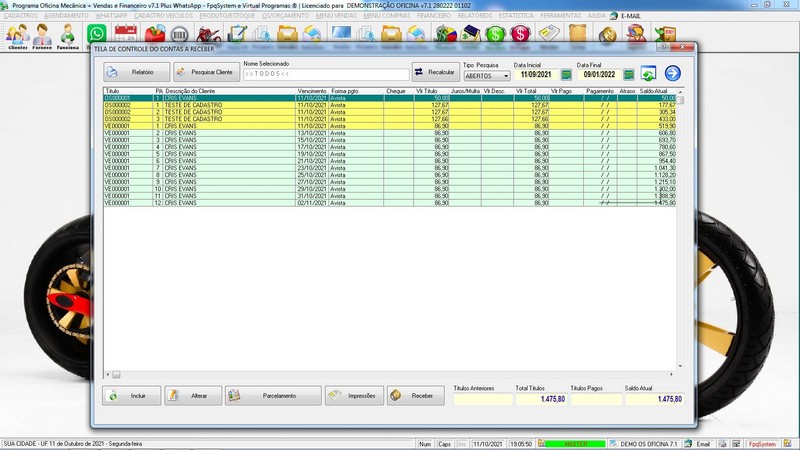Open the FERRAMENTAS menu
The image size is (800, 450).
pos(560,16)
